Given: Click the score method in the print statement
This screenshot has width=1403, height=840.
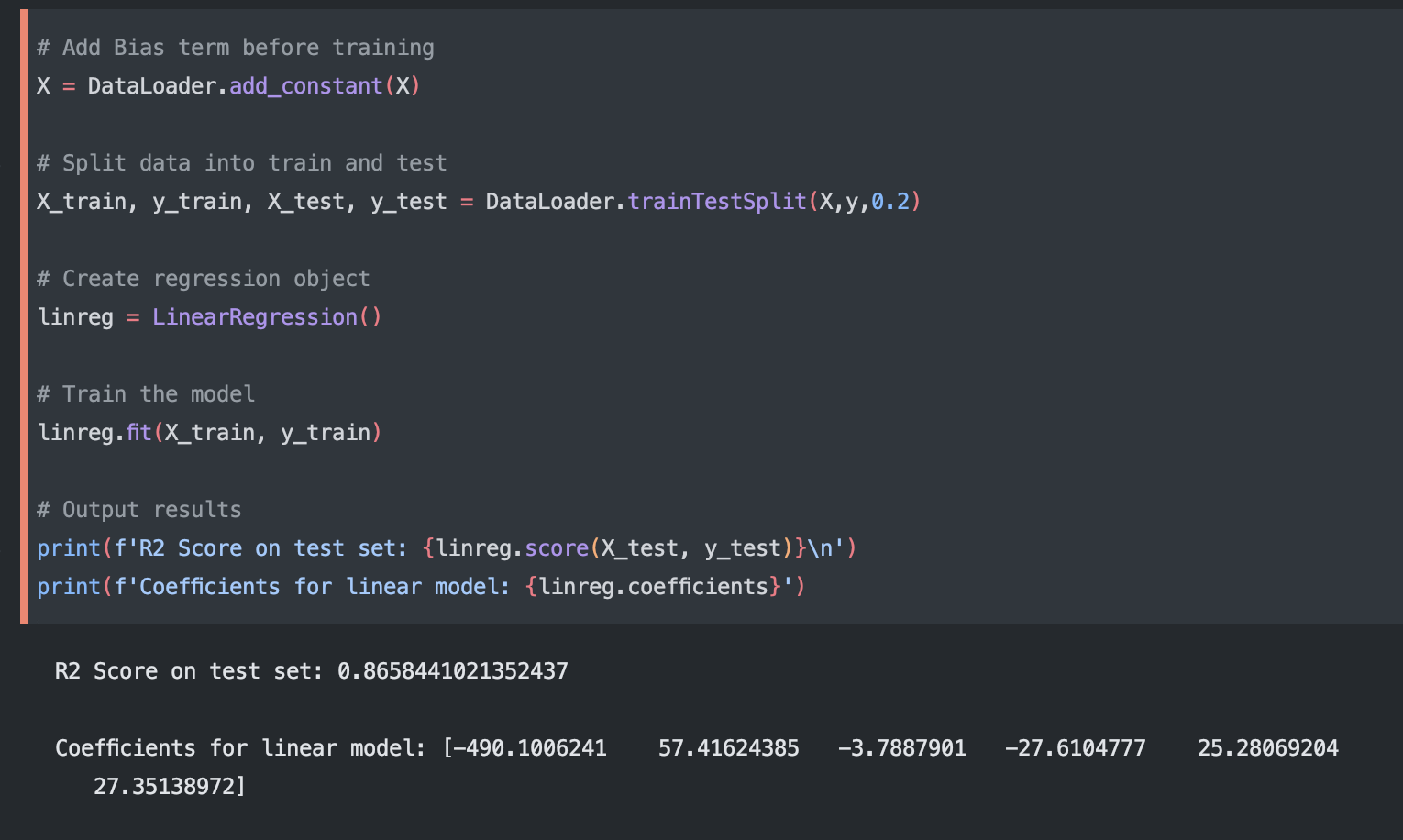Looking at the screenshot, I should click(557, 548).
